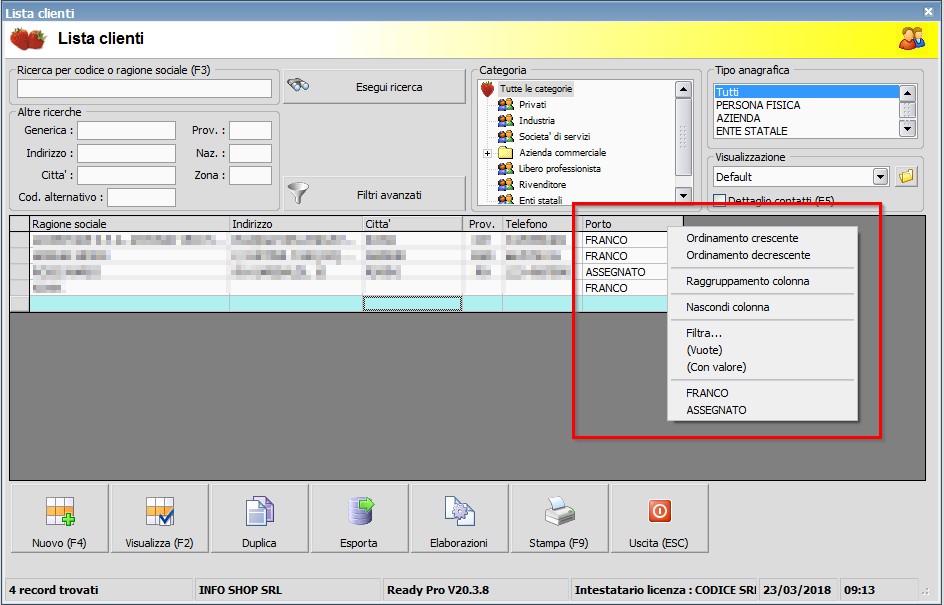
Task: Focus the Zona search field
Action: pos(250,175)
